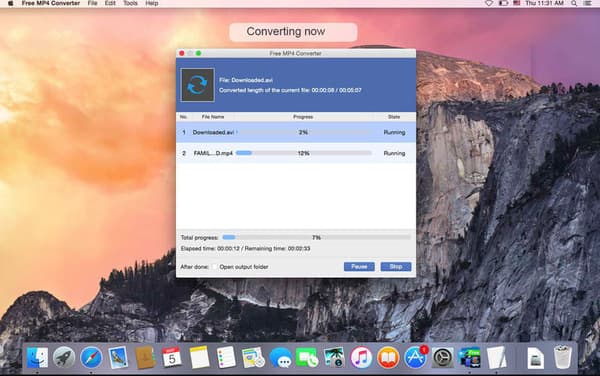Open App Store with update badge
This screenshot has height=376, width=600.
point(415,358)
